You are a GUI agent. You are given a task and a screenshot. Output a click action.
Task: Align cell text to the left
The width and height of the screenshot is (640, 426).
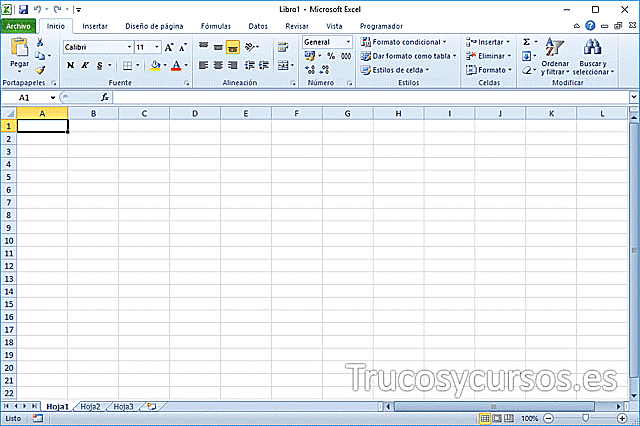[x=203, y=65]
